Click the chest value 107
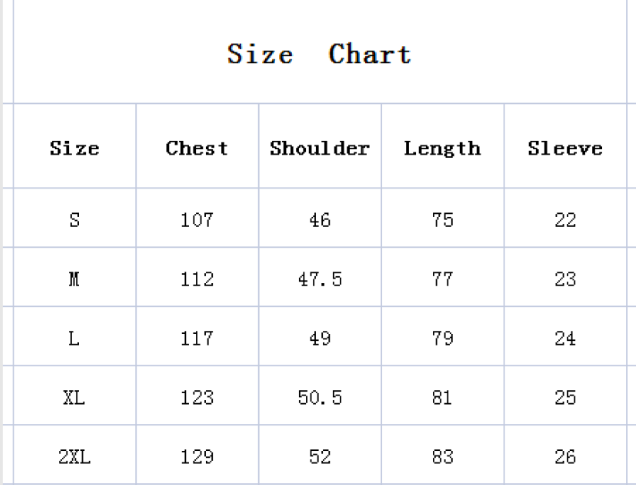Image resolution: width=636 pixels, height=485 pixels. click(x=197, y=218)
